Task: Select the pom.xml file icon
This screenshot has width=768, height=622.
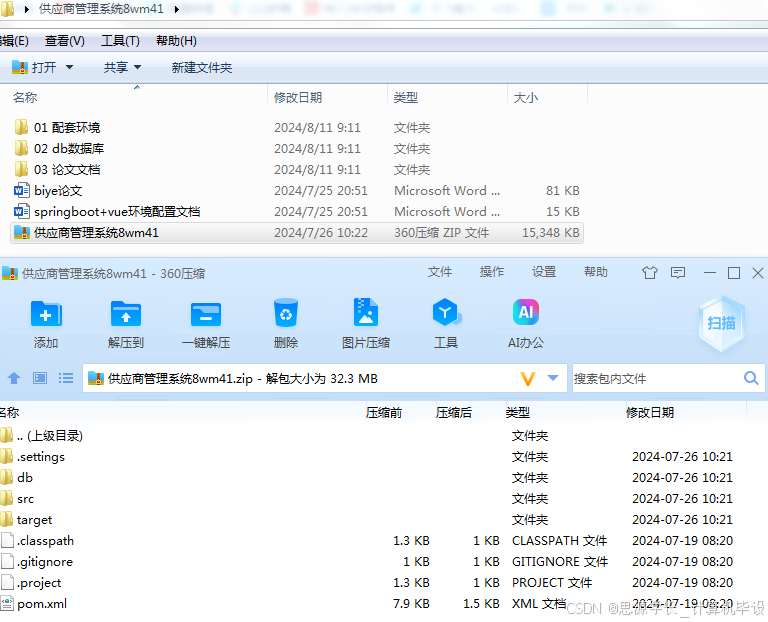Action: (x=7, y=603)
